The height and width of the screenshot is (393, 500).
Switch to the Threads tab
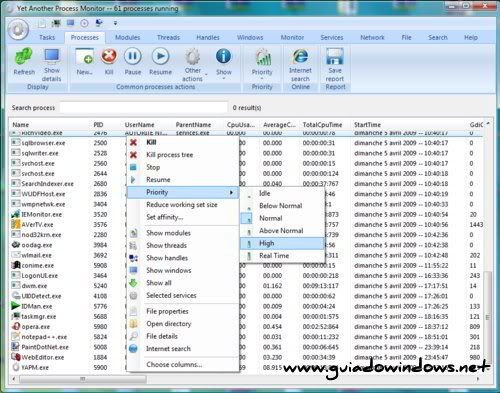[168, 37]
